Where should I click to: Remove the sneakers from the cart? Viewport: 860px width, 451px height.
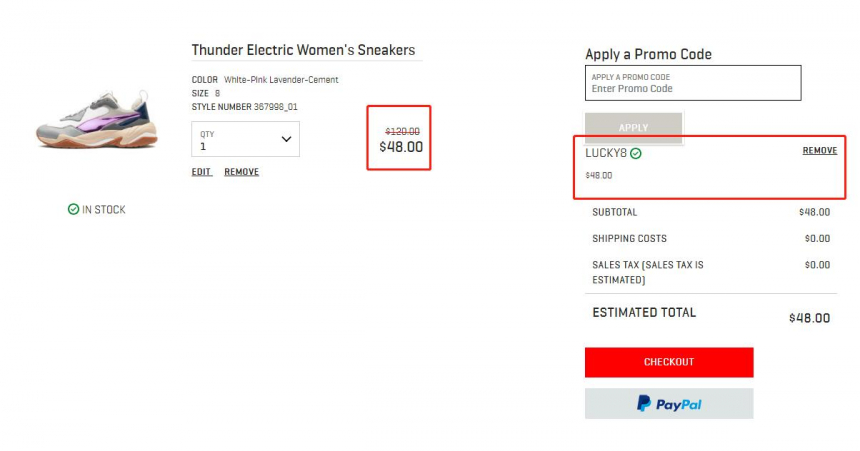[x=241, y=172]
